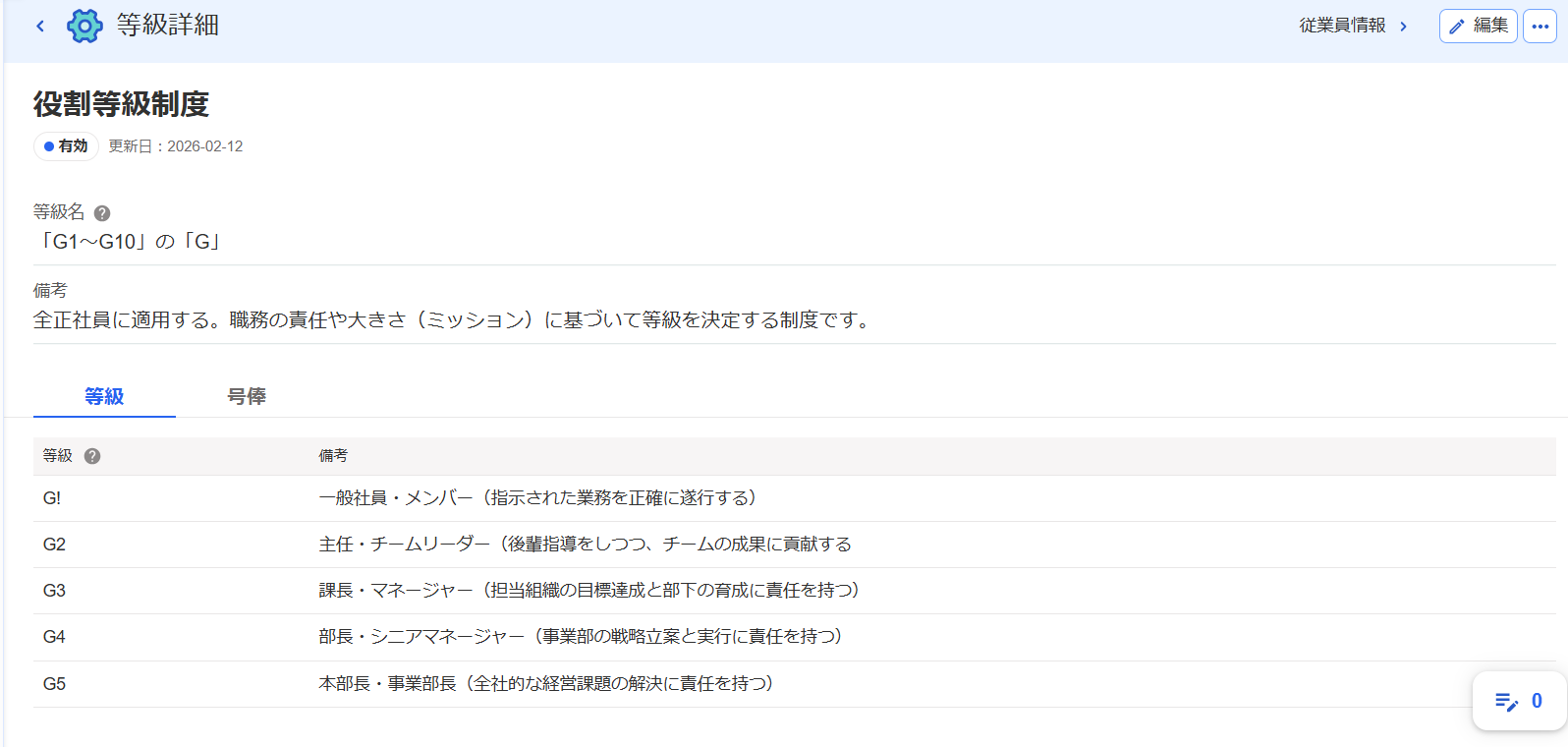Click the 更新日:2026-02-12 text

coord(176,146)
